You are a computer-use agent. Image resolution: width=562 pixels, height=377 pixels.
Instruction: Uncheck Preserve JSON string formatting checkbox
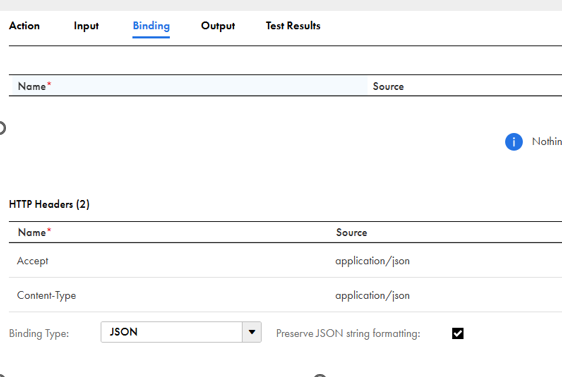[x=458, y=333]
